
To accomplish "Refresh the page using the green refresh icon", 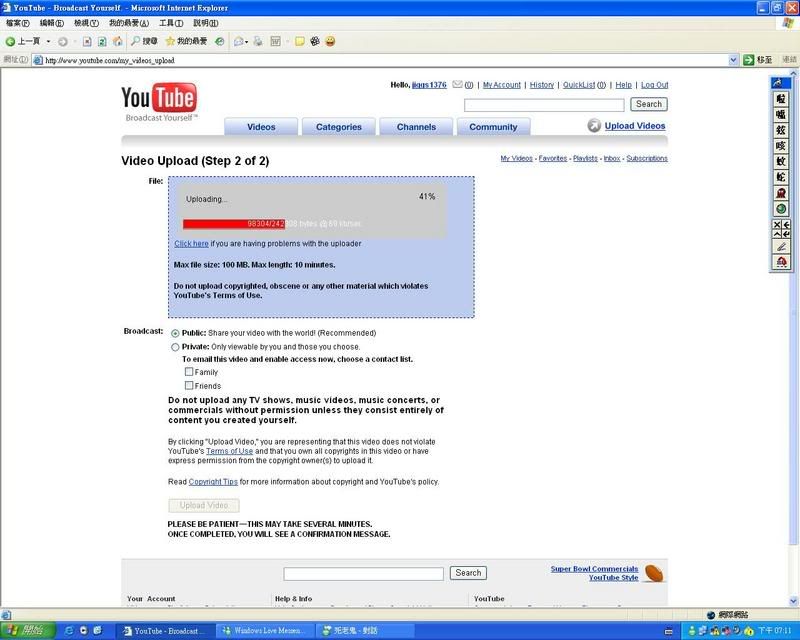I will point(102,41).
